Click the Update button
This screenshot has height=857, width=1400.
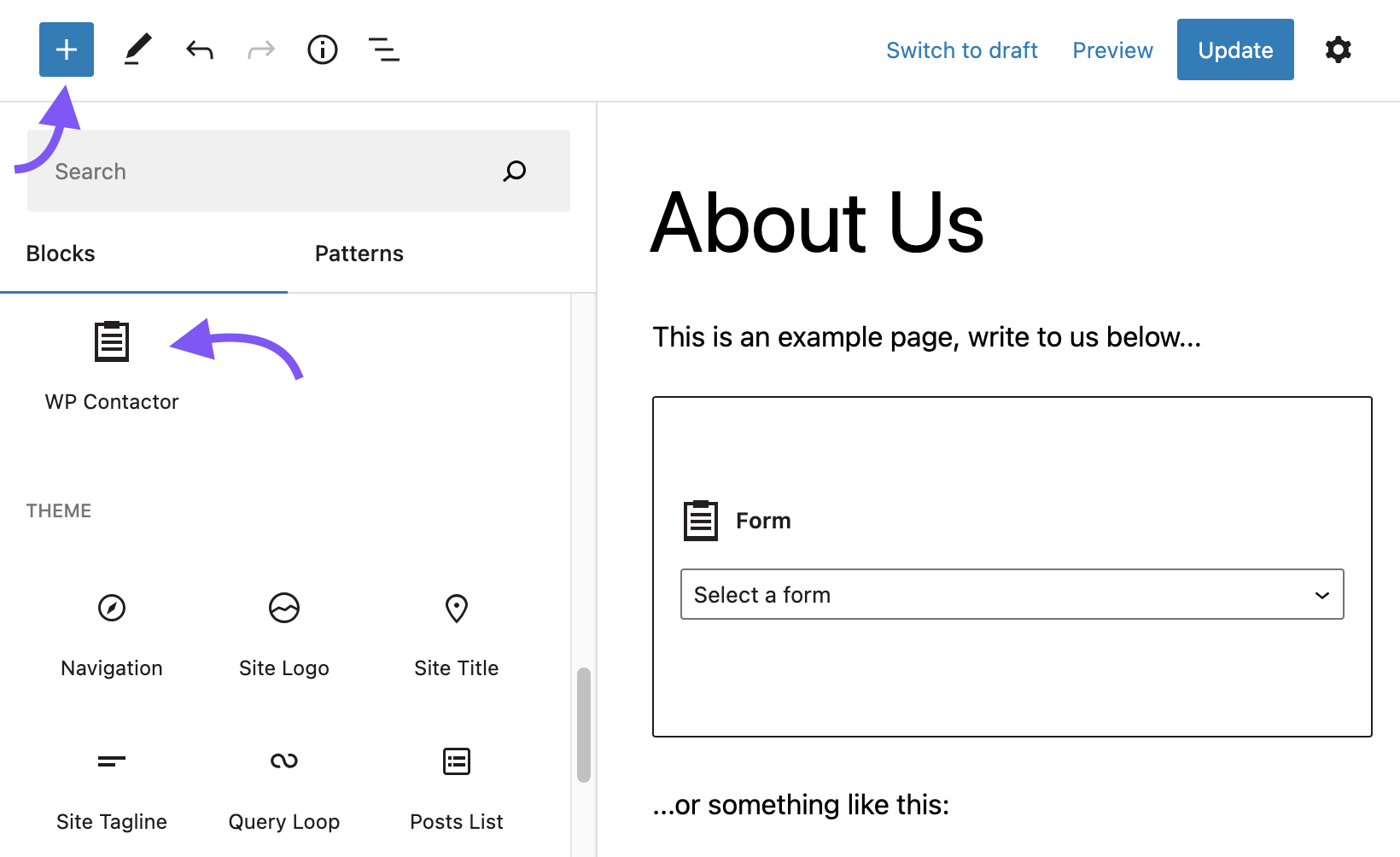1235,50
